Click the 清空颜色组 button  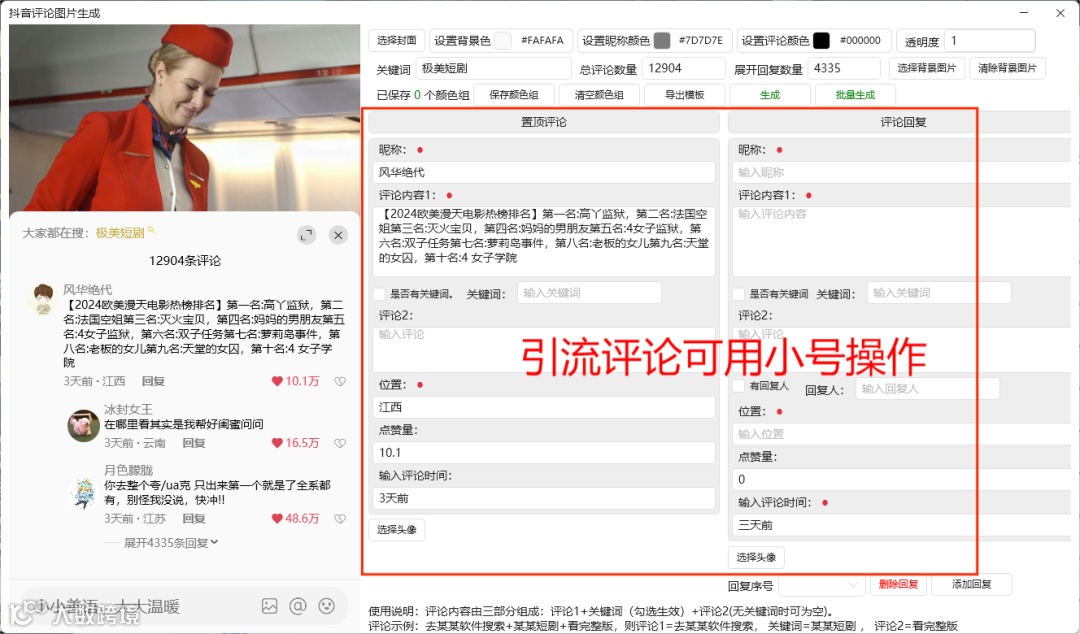point(599,94)
